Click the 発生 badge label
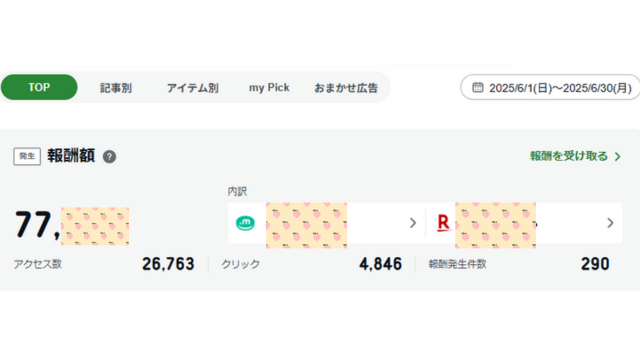Image resolution: width=640 pixels, height=360 pixels. click(x=27, y=156)
